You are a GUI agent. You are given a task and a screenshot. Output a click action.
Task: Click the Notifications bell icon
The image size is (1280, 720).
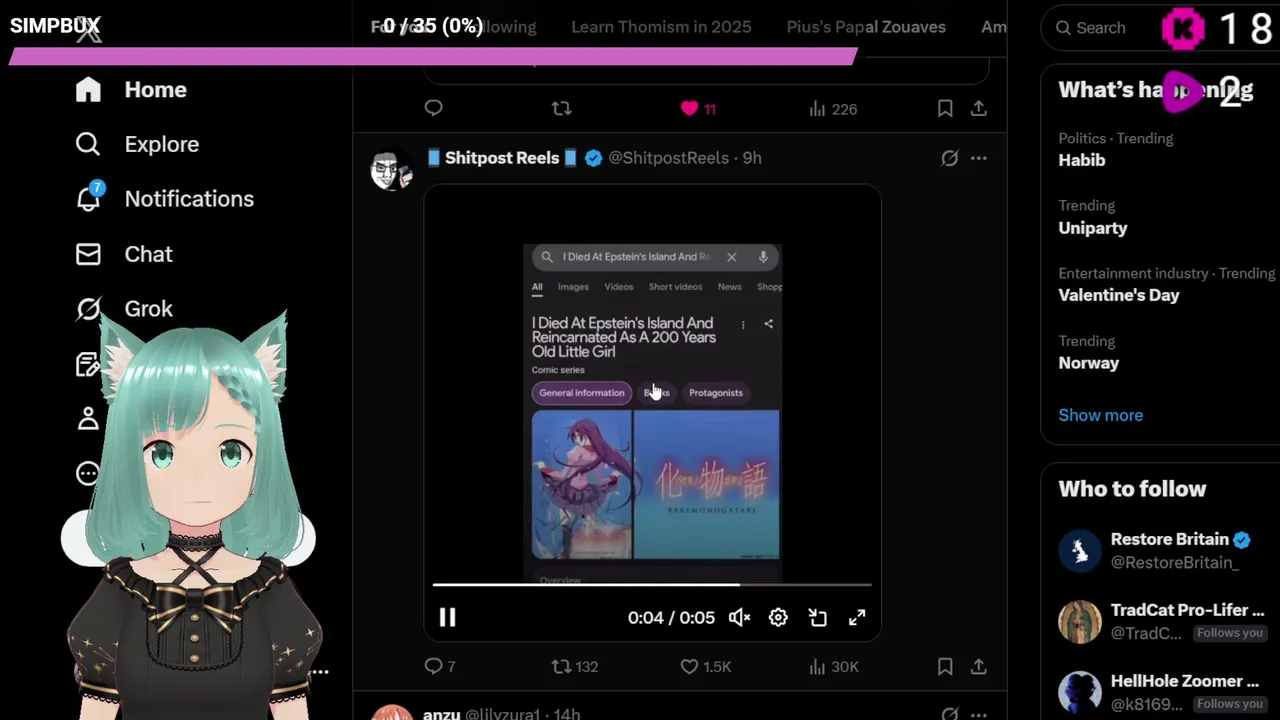(88, 198)
